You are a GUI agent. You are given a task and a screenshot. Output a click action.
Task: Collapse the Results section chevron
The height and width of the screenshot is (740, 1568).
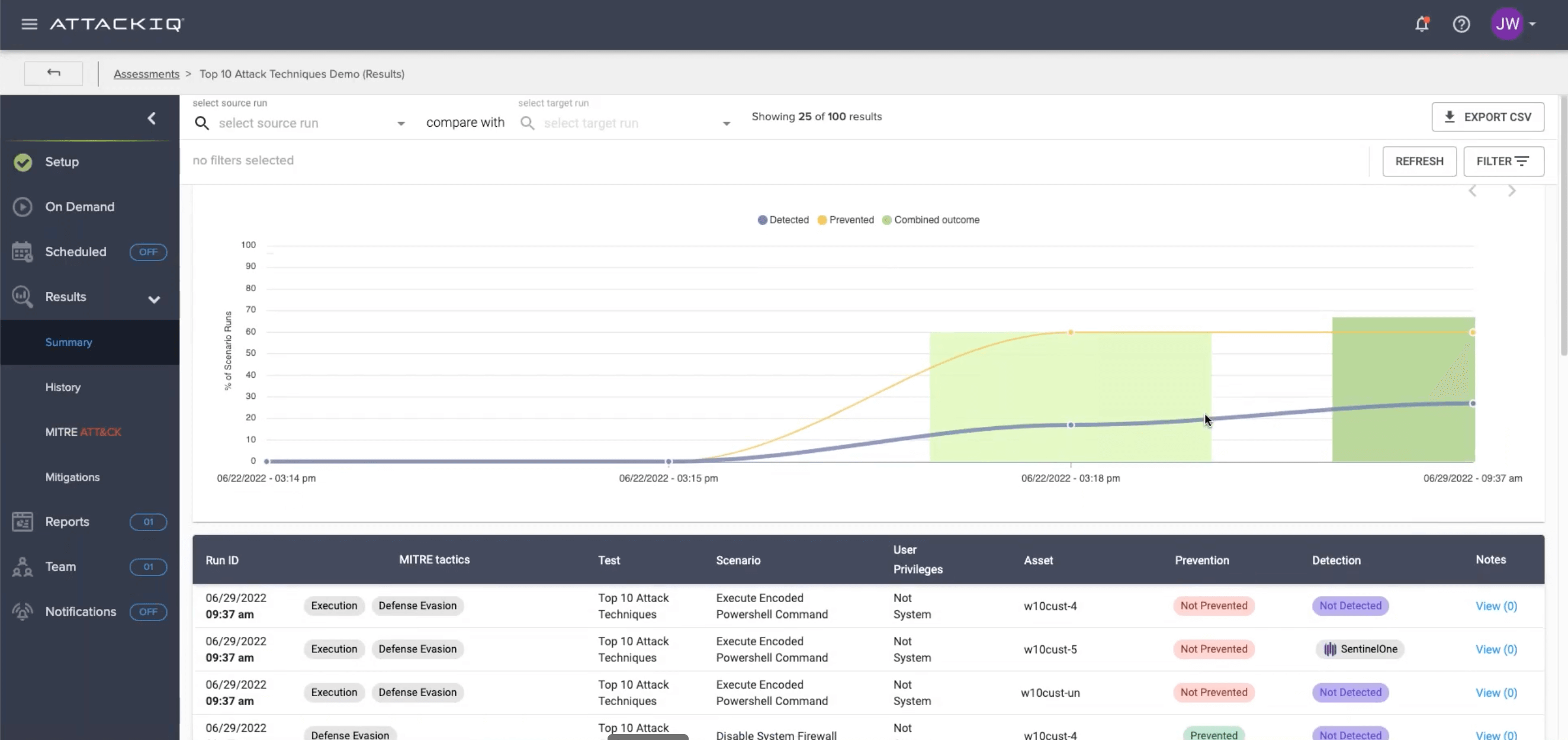coord(154,299)
